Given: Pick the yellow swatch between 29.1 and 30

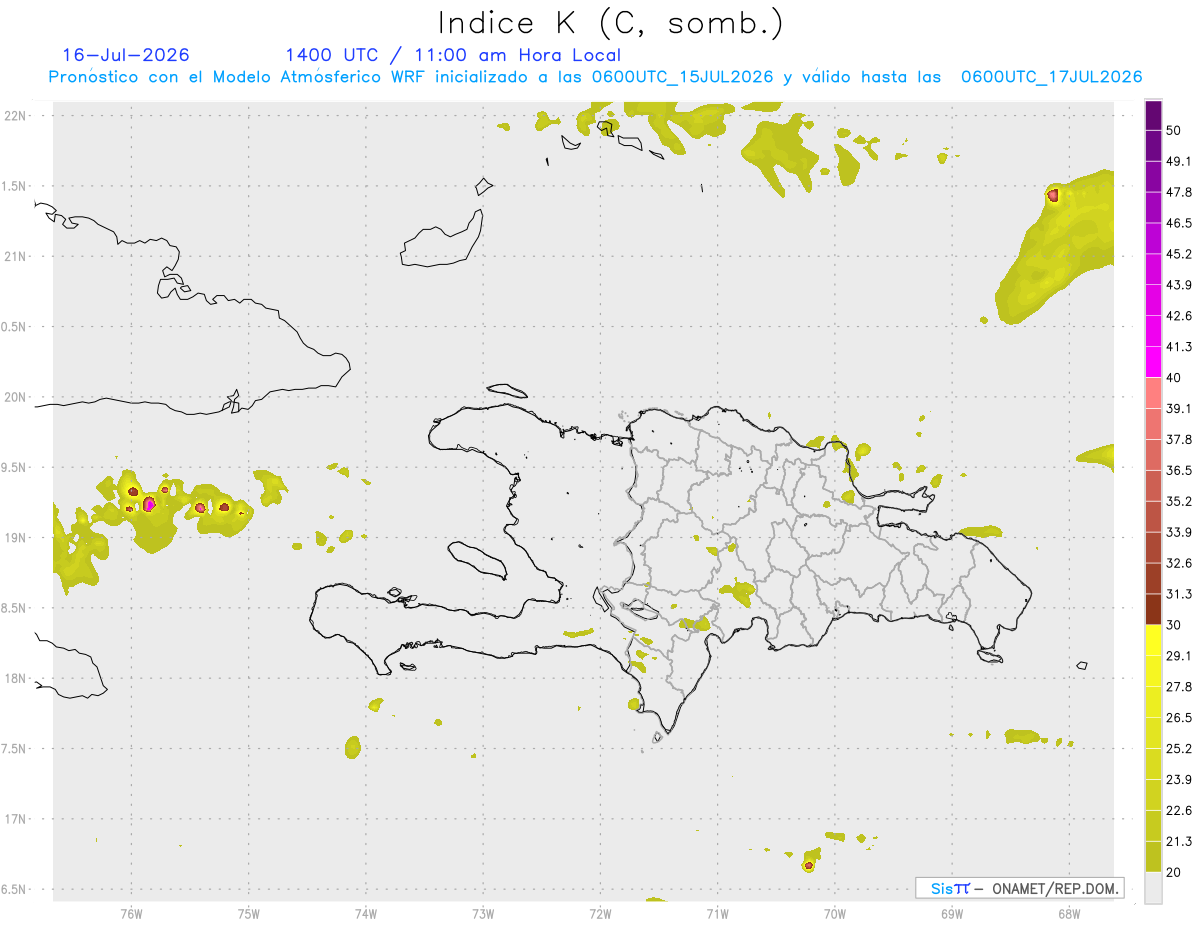Looking at the screenshot, I should (x=1153, y=640).
